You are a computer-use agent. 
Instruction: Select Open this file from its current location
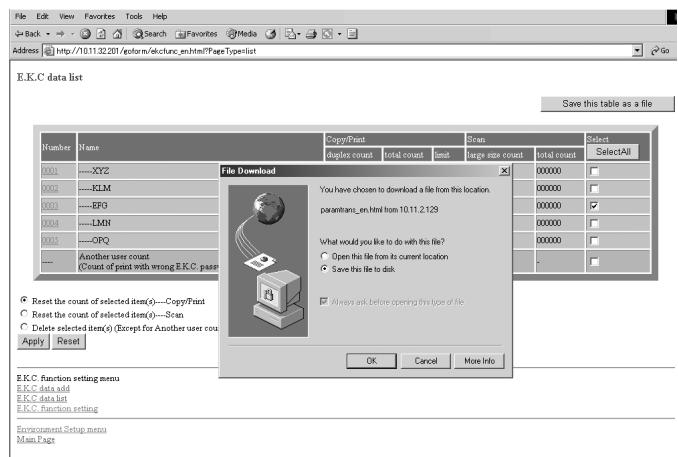point(324,256)
